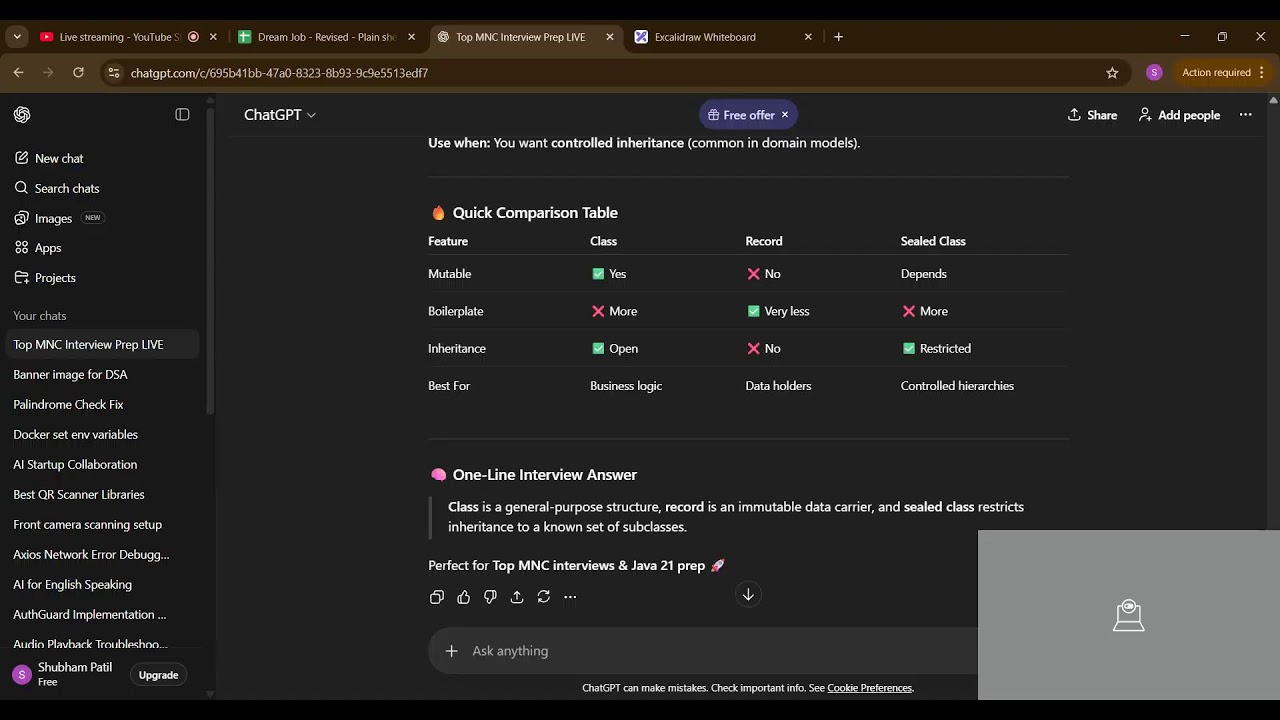Click the scroll-to-bottom arrow button
The height and width of the screenshot is (720, 1280).
[748, 595]
